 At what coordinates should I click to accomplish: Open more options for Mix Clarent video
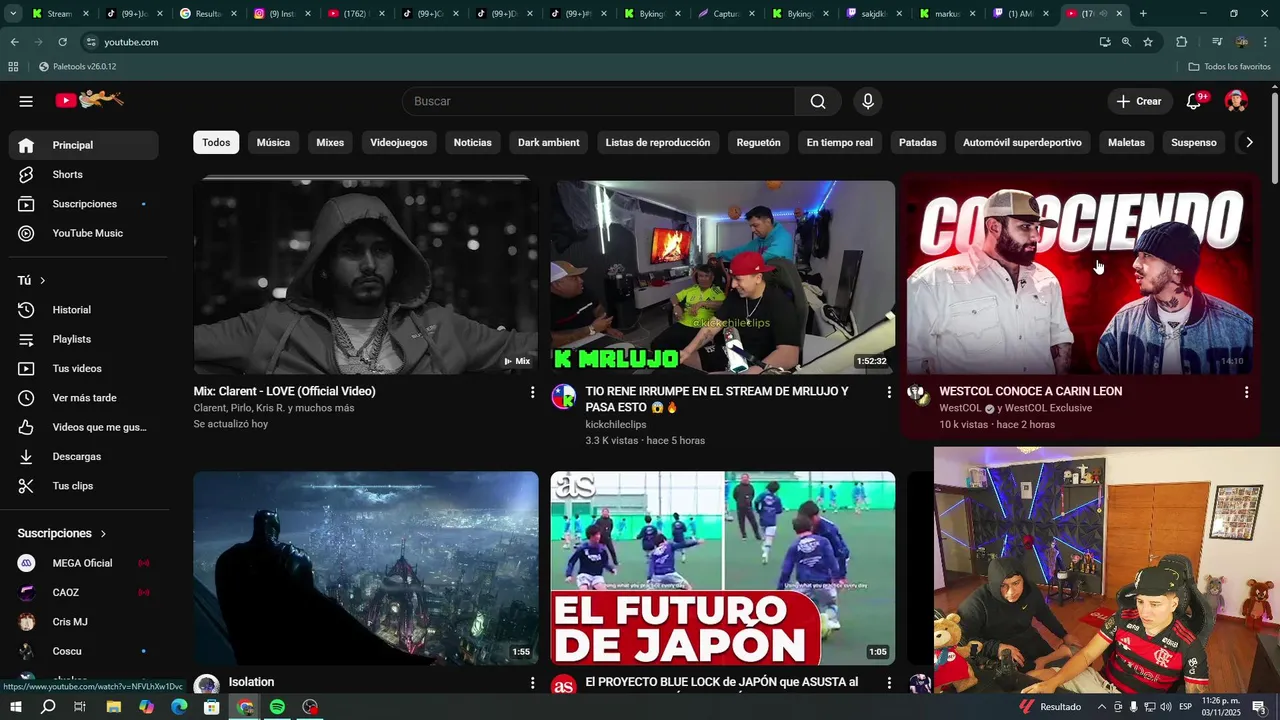pyautogui.click(x=532, y=392)
